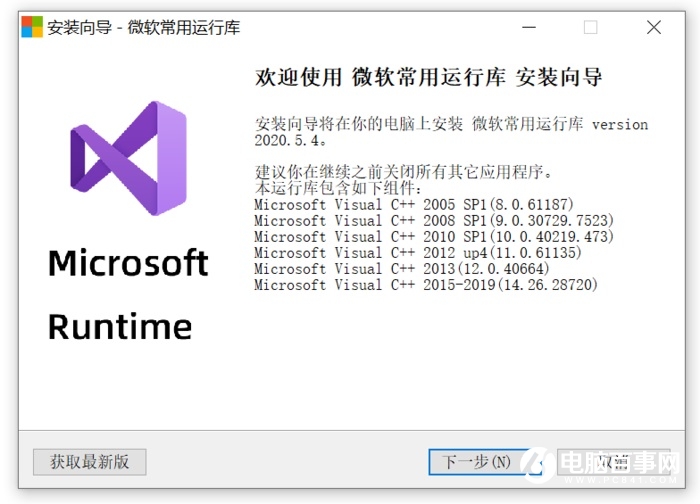The width and height of the screenshot is (700, 504).
Task: Click the Runtime text in left panel
Action: point(119,326)
